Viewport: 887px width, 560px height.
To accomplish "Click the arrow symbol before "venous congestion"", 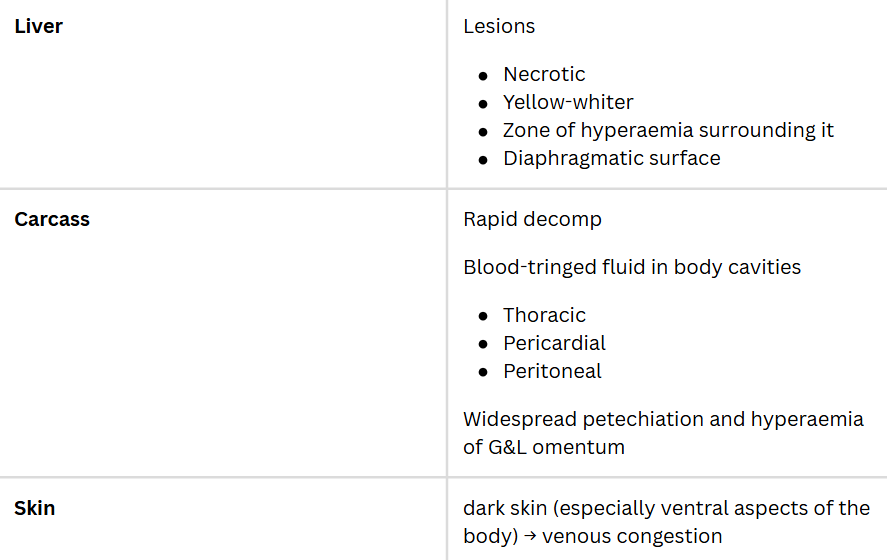I will (x=529, y=536).
